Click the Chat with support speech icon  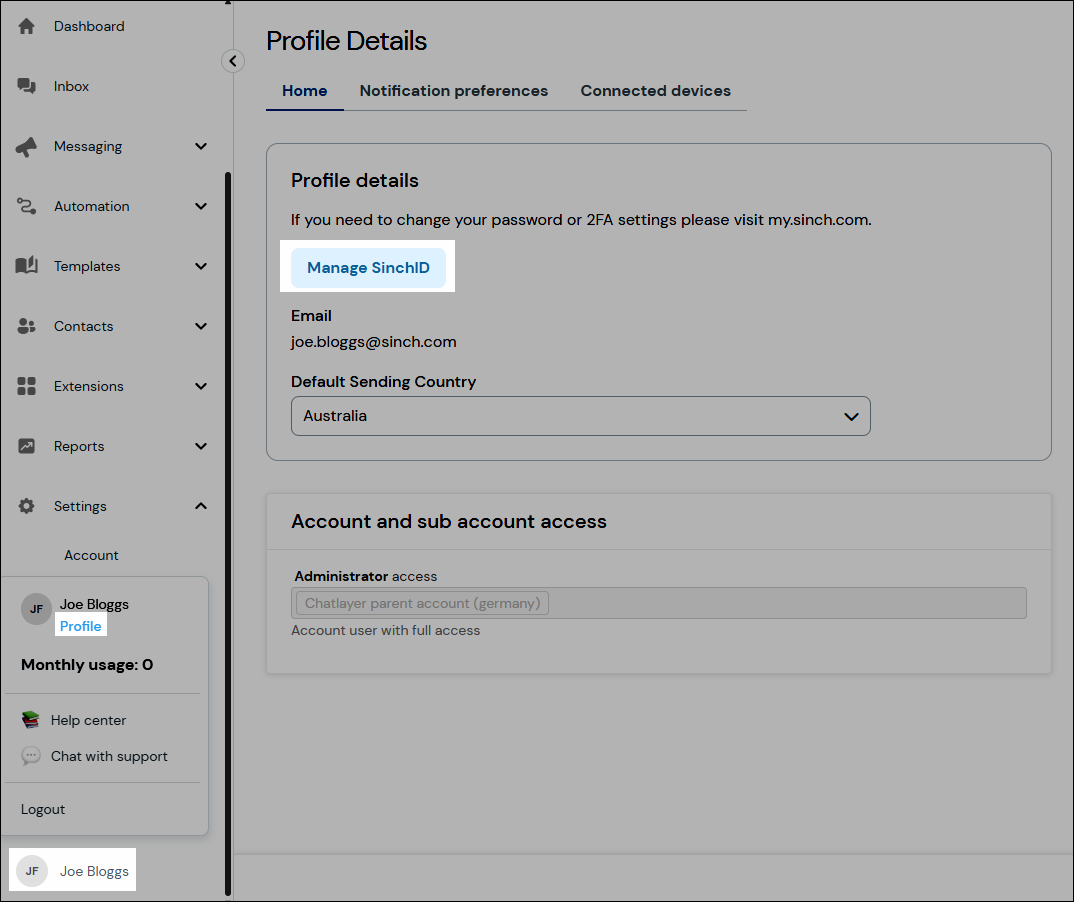(30, 755)
